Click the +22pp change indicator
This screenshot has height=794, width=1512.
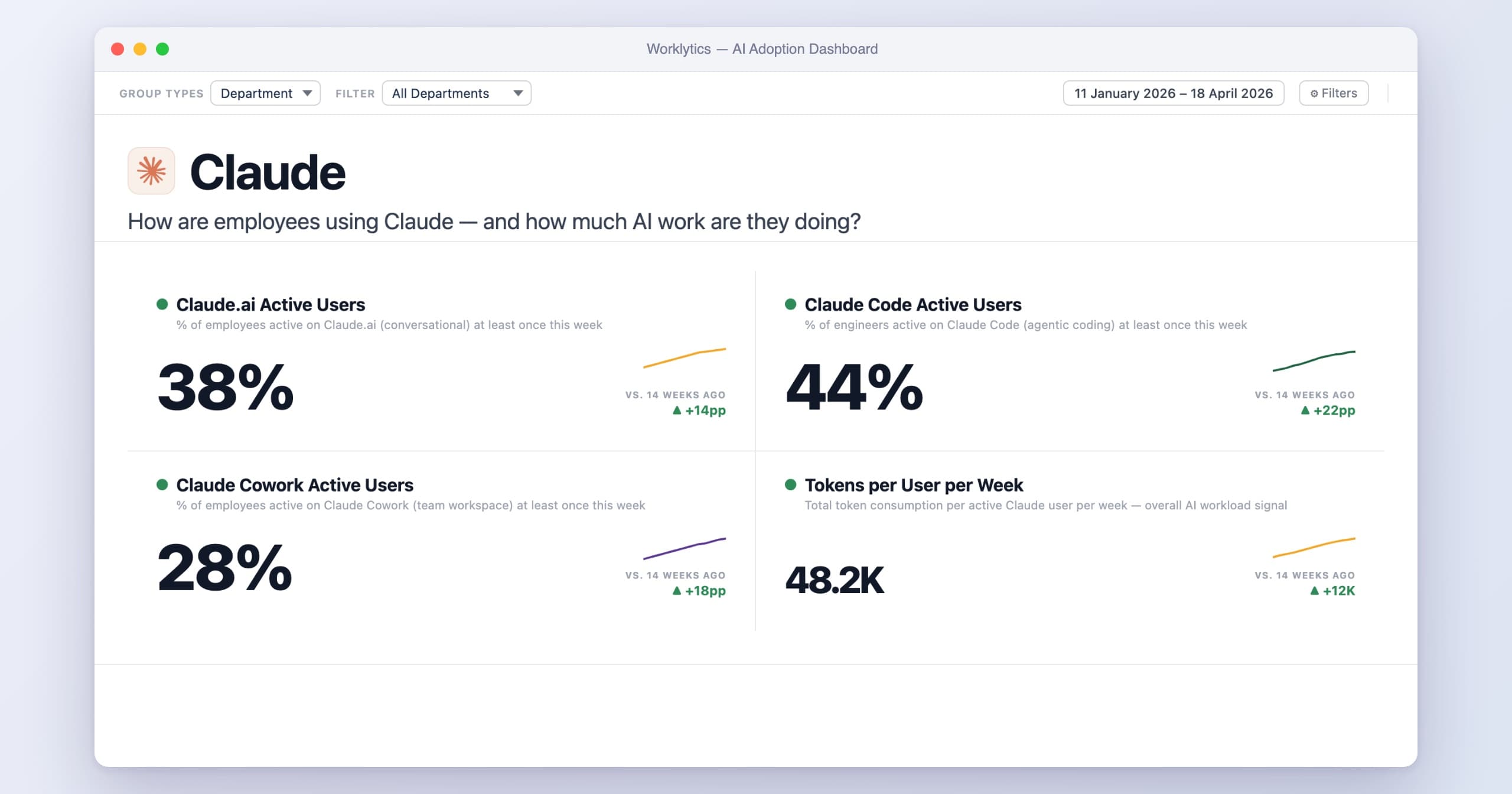pos(1328,410)
